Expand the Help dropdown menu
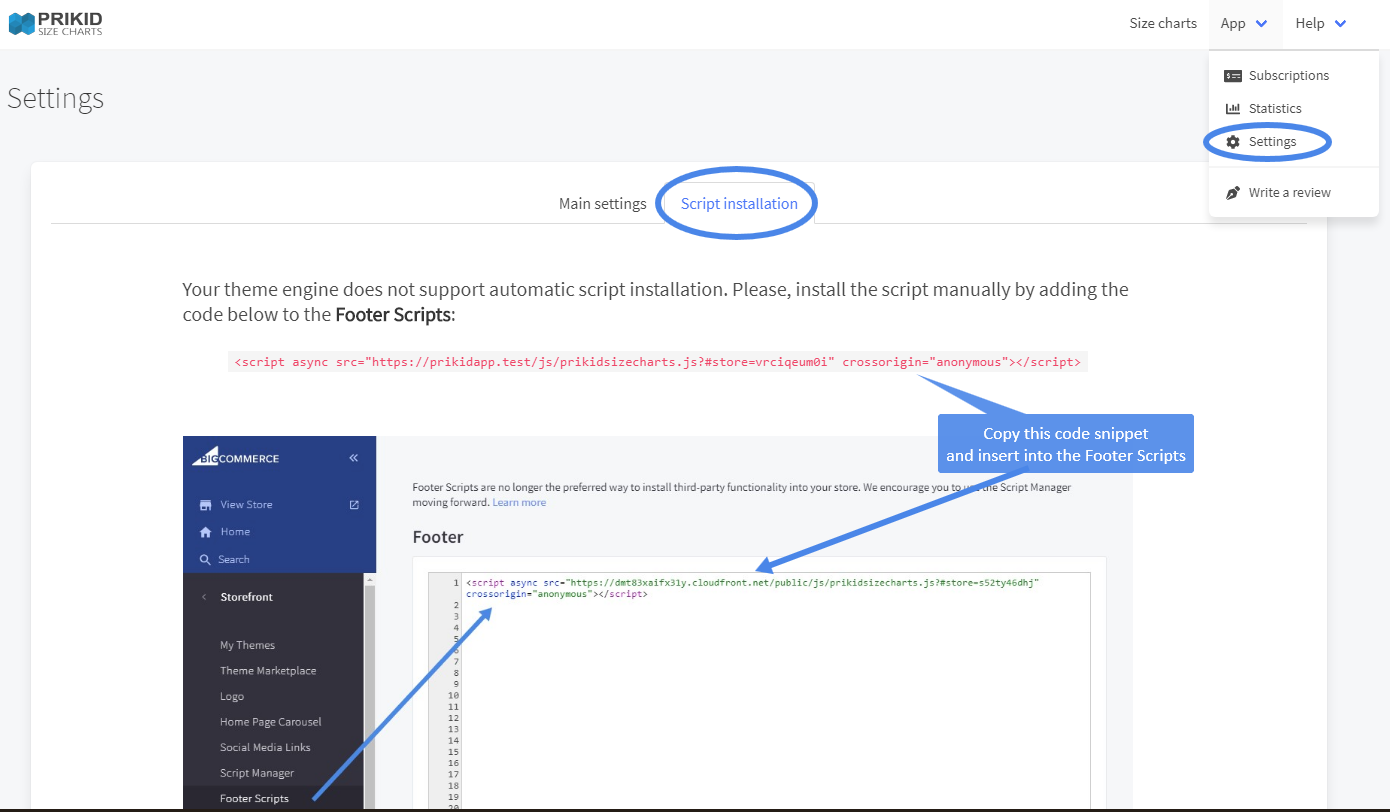This screenshot has width=1390, height=812. [1320, 23]
